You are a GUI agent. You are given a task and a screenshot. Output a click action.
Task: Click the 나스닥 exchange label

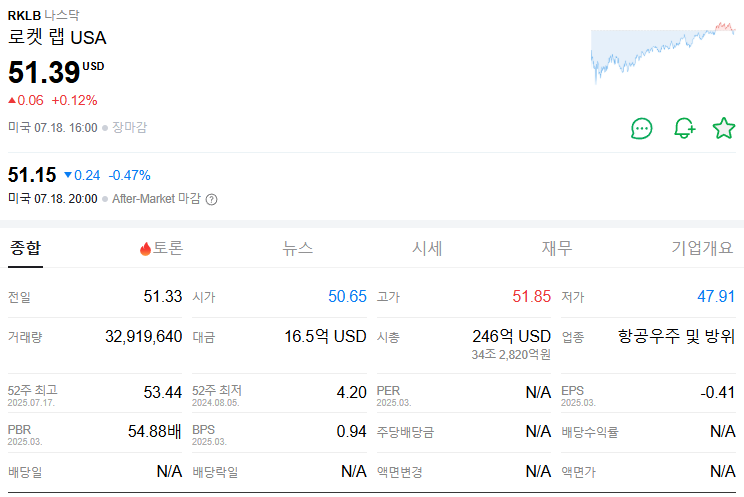pos(62,16)
